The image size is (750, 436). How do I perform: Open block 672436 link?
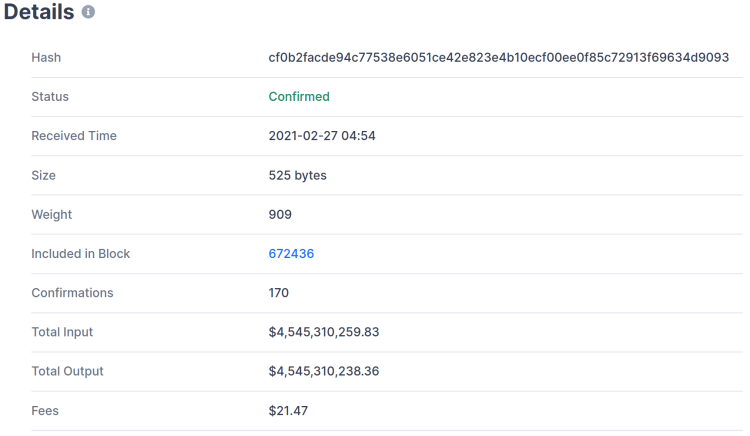(x=291, y=254)
